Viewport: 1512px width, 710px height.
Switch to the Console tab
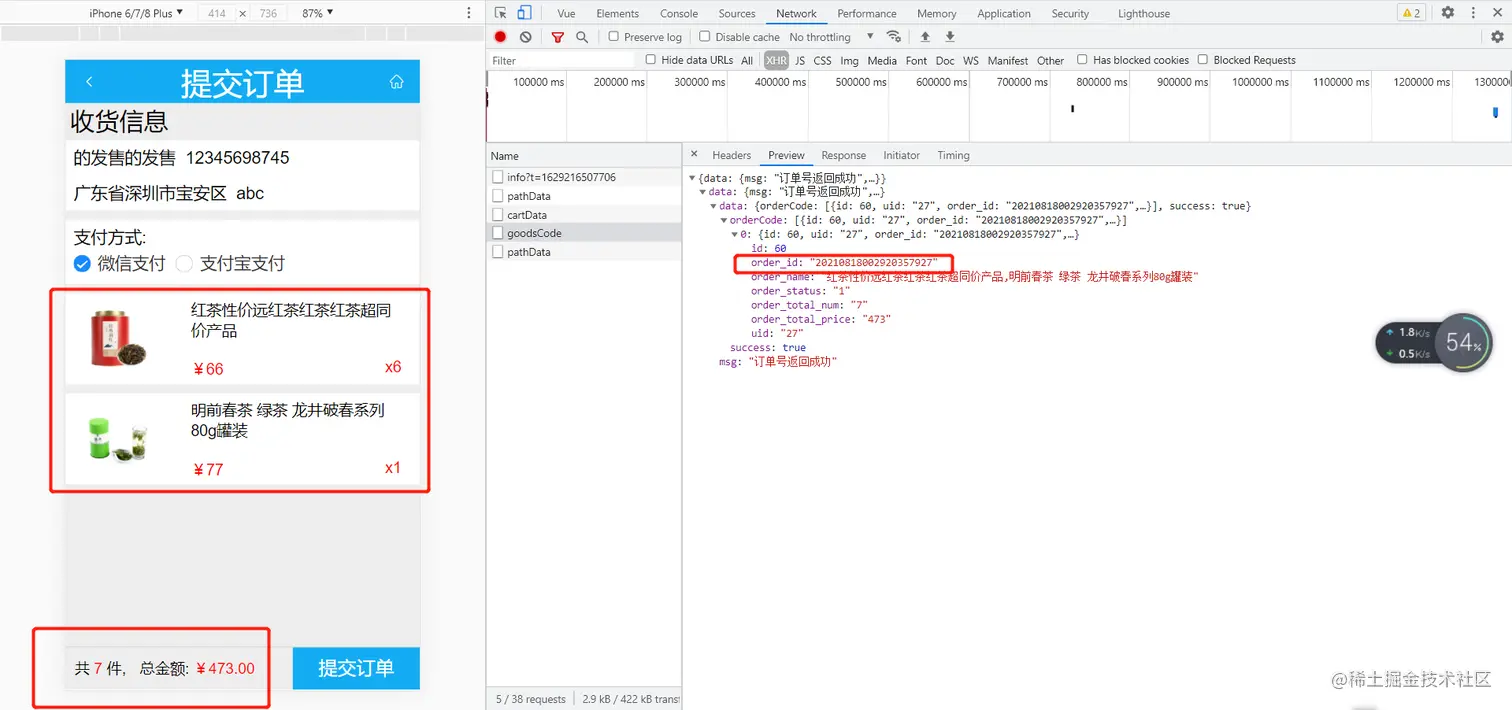[679, 13]
